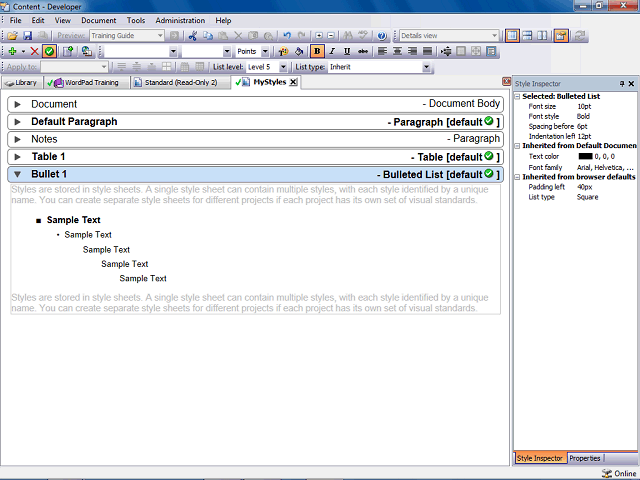Open the Details view dropdown
The image size is (640, 480).
point(494,36)
